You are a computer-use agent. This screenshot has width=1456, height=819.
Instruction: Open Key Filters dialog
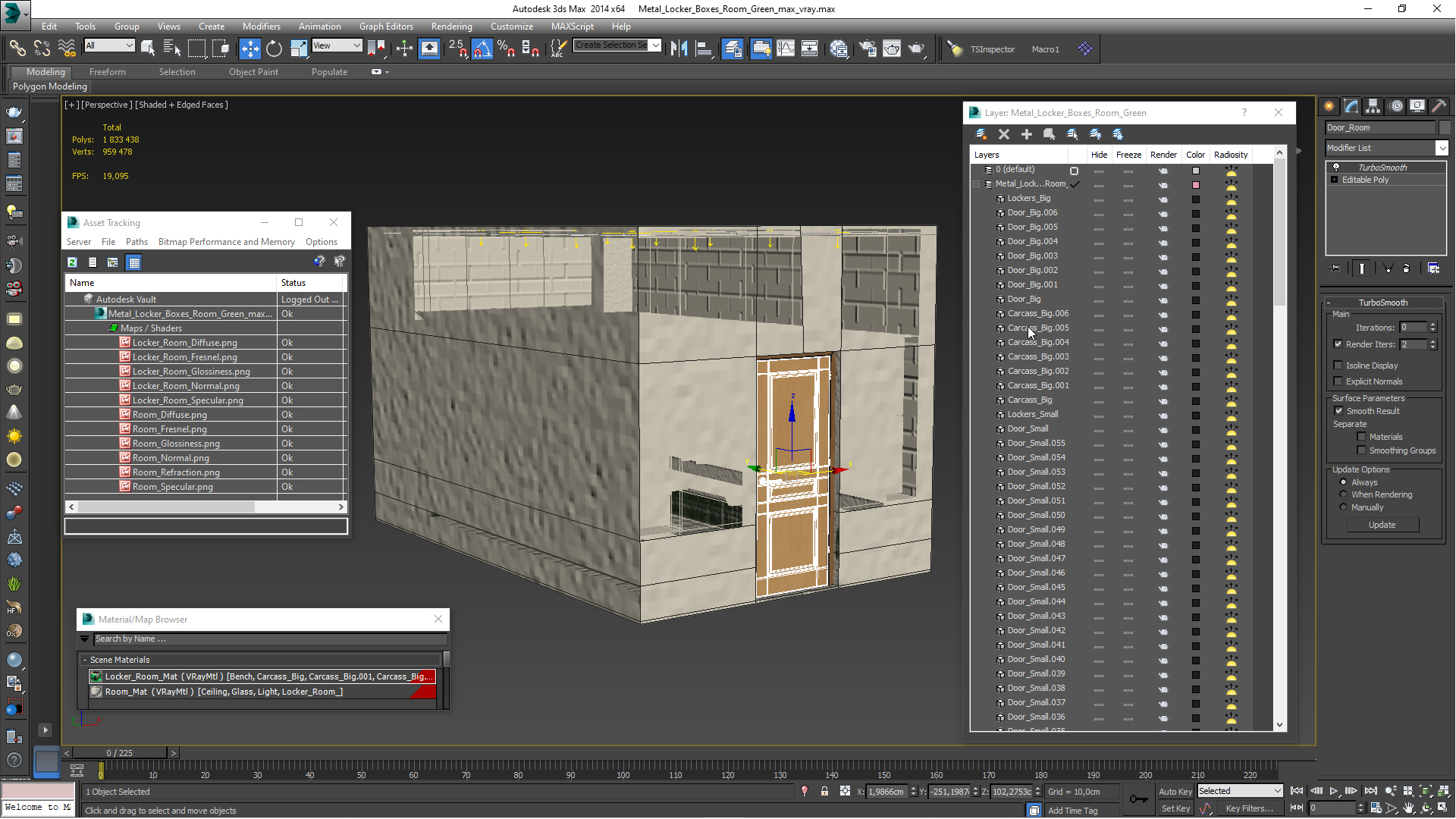coord(1249,808)
